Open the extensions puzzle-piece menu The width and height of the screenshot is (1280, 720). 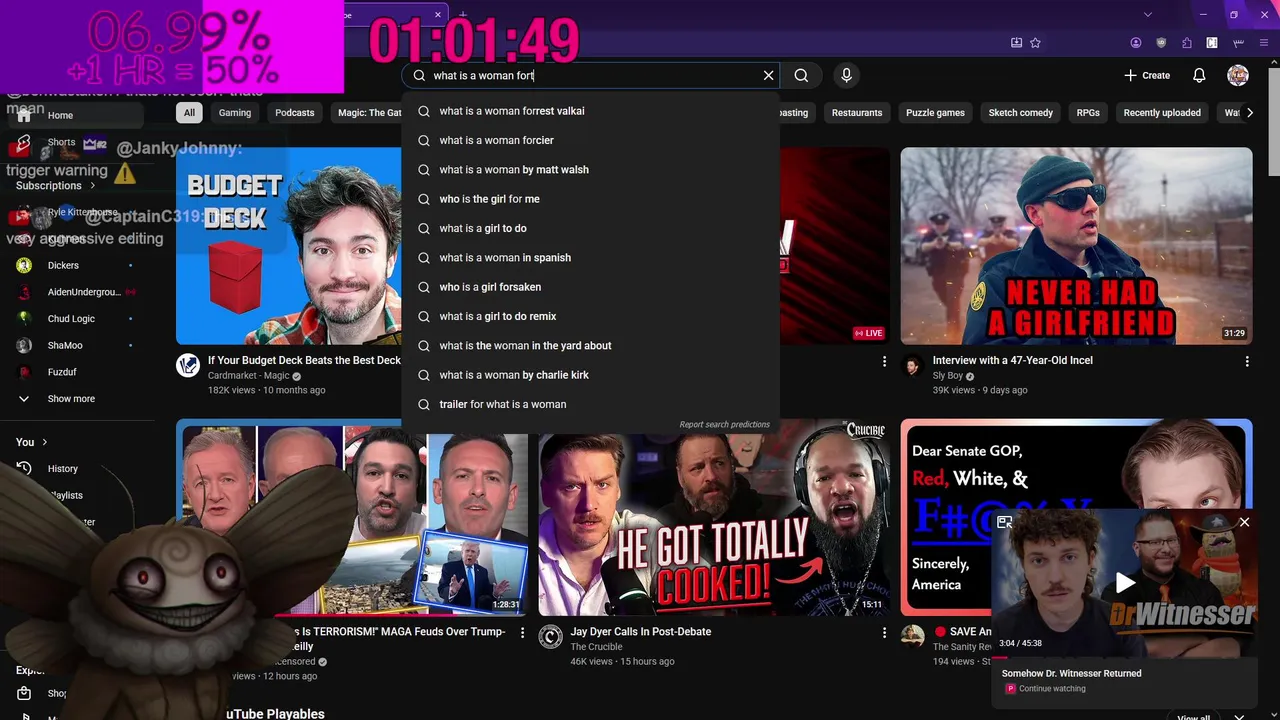1187,43
